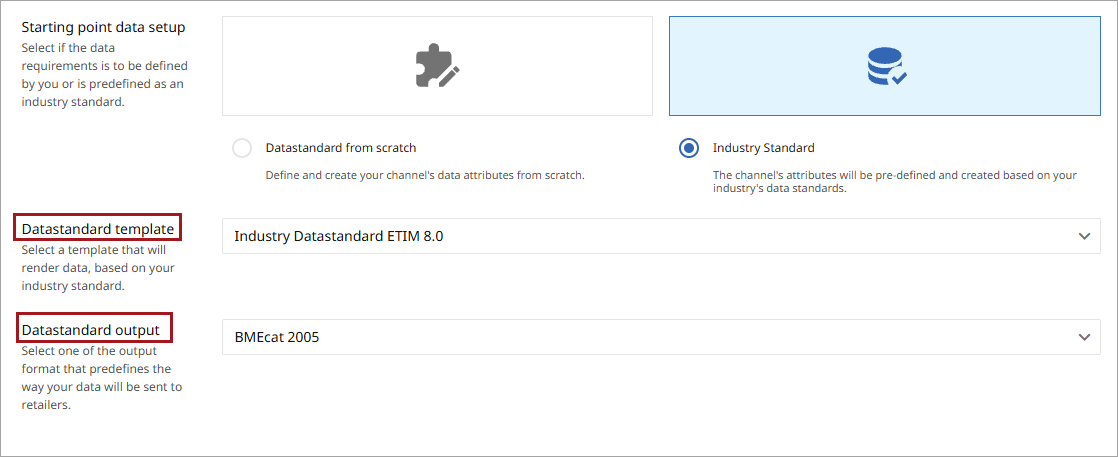
Task: Click the Datastandard template heading
Action: (98, 229)
